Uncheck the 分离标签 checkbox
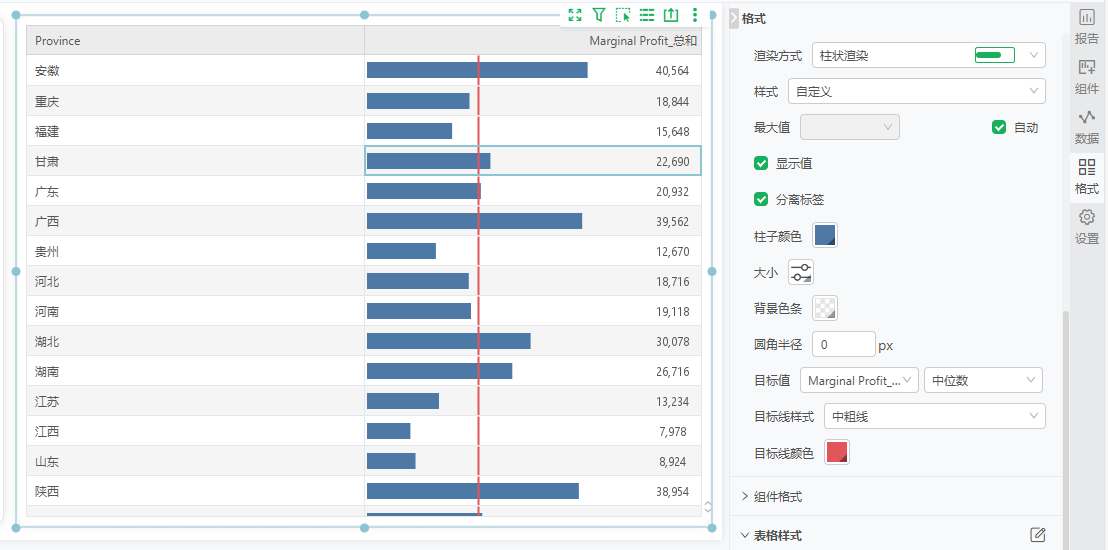Viewport: 1108px width, 550px height. [761, 199]
